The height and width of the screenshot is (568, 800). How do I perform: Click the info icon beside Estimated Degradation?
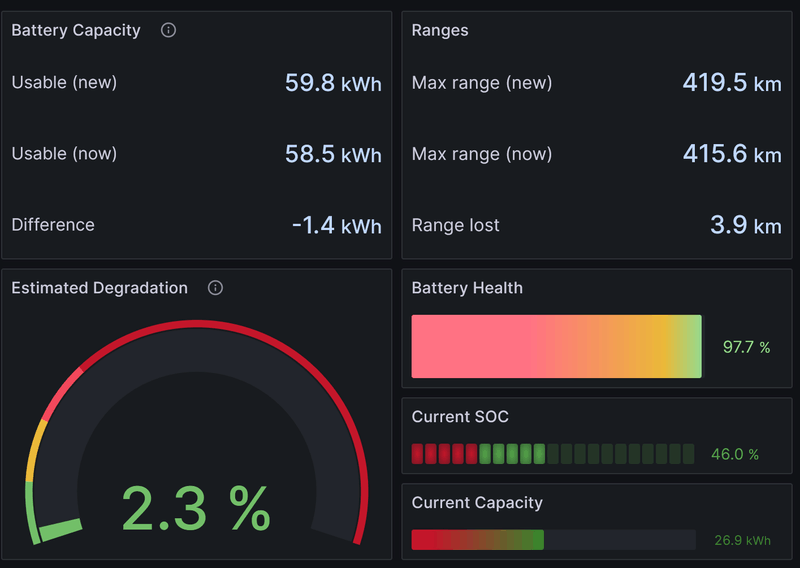[x=215, y=288]
